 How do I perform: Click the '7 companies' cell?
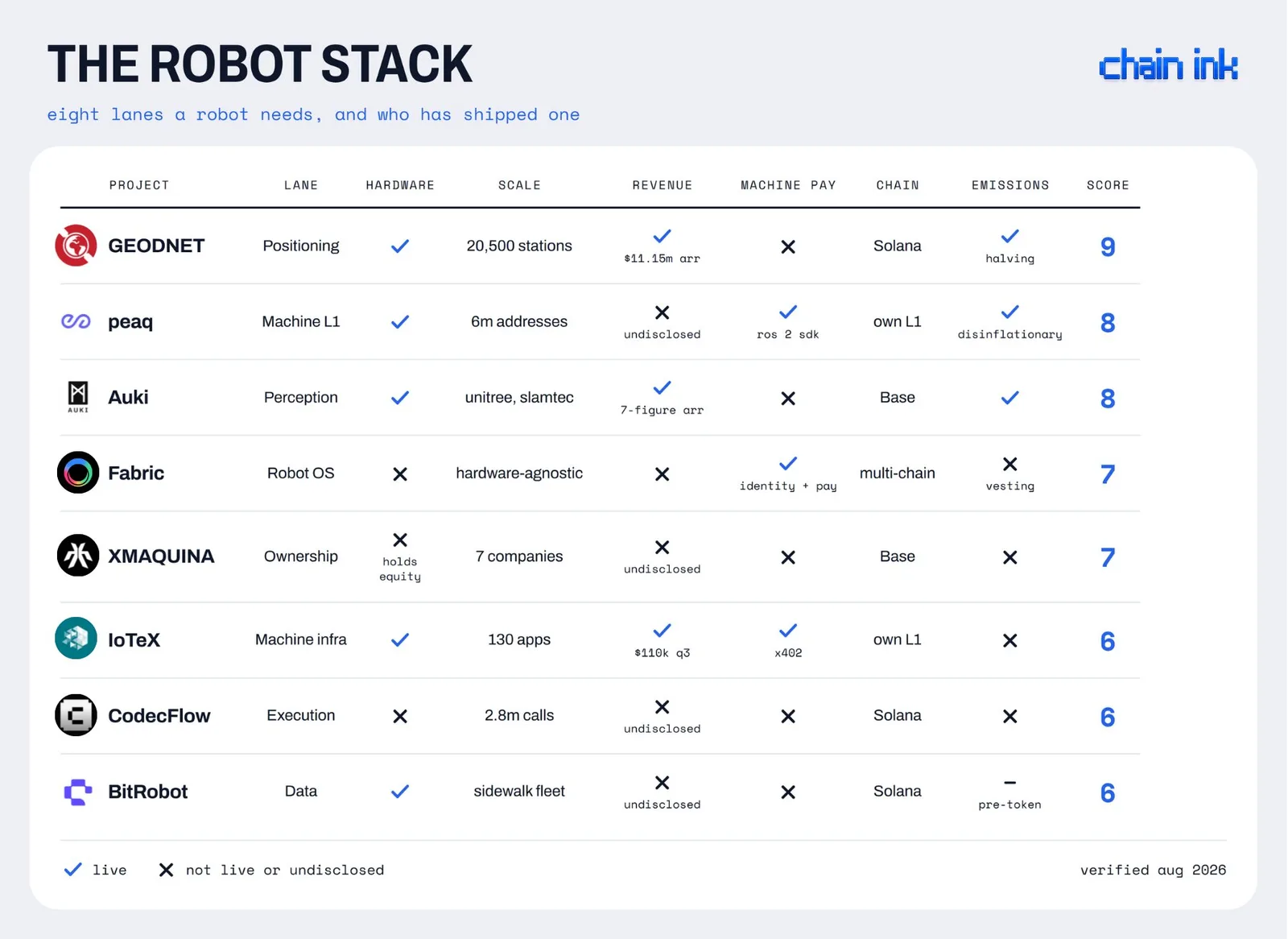tap(519, 556)
